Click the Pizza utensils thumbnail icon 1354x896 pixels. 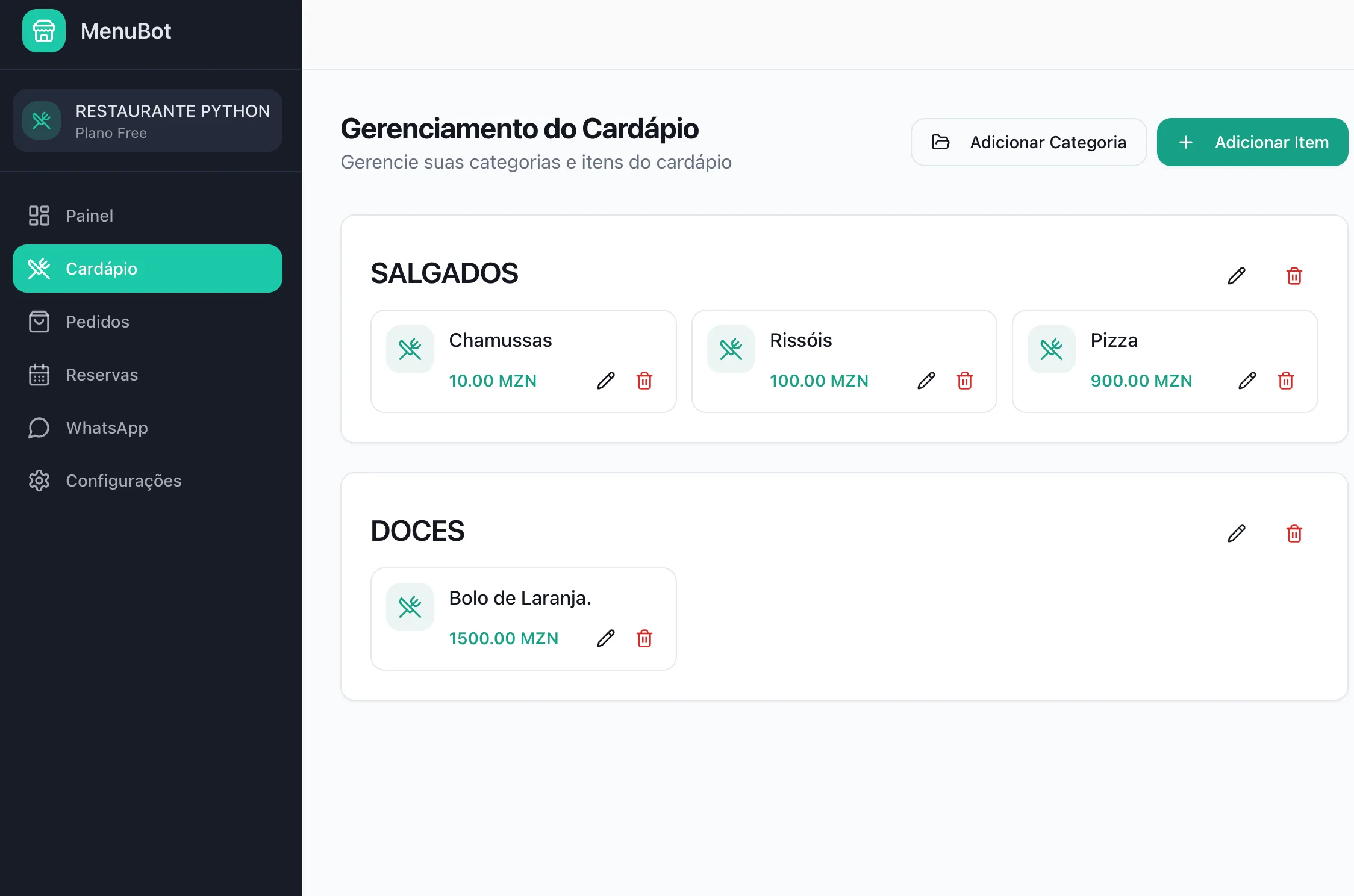(1052, 349)
